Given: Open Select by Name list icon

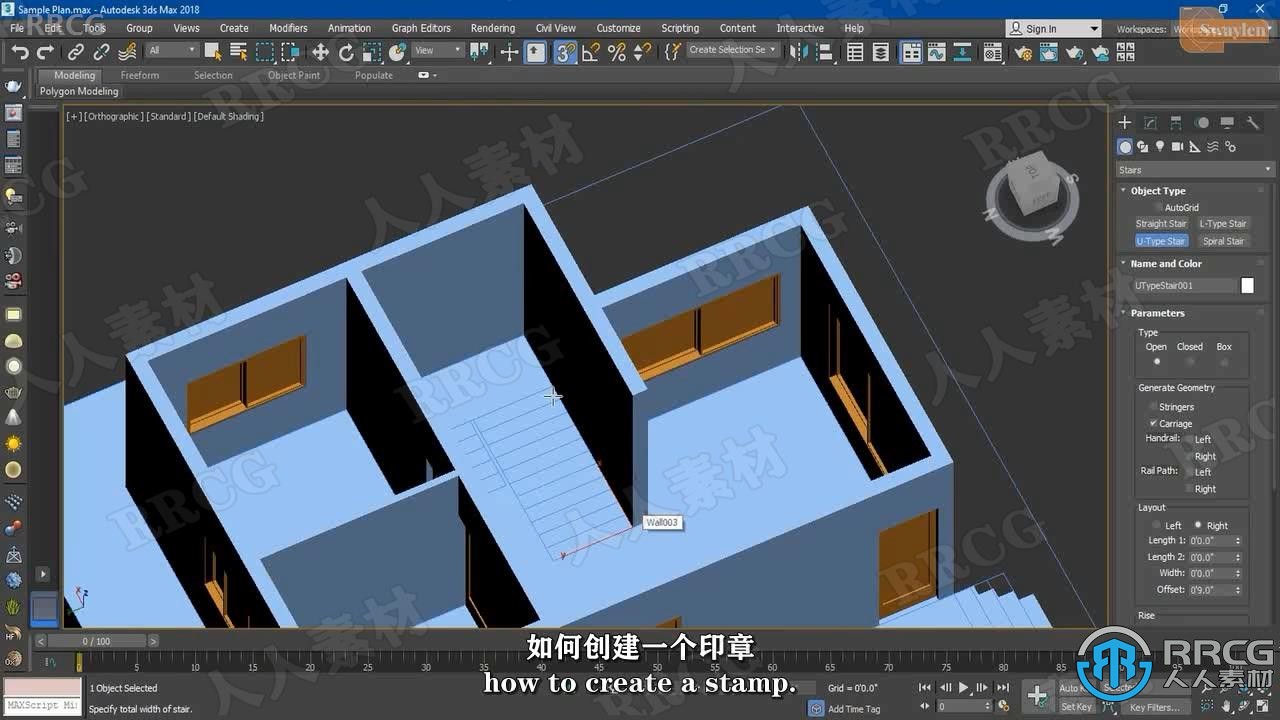Looking at the screenshot, I should 238,52.
